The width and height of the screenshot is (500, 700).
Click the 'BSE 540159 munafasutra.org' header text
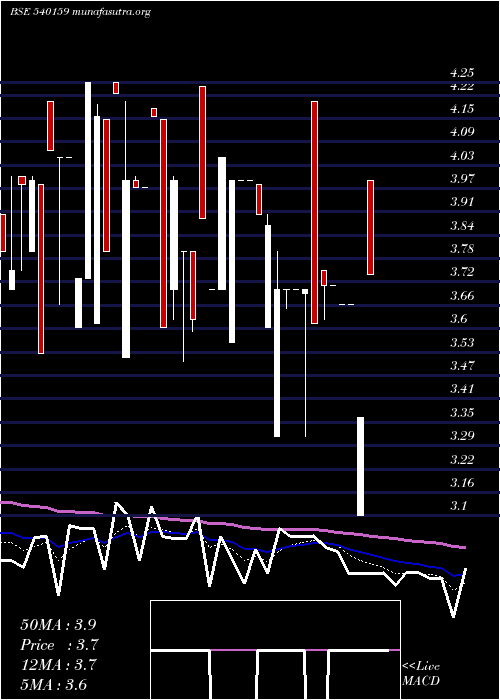pyautogui.click(x=80, y=12)
